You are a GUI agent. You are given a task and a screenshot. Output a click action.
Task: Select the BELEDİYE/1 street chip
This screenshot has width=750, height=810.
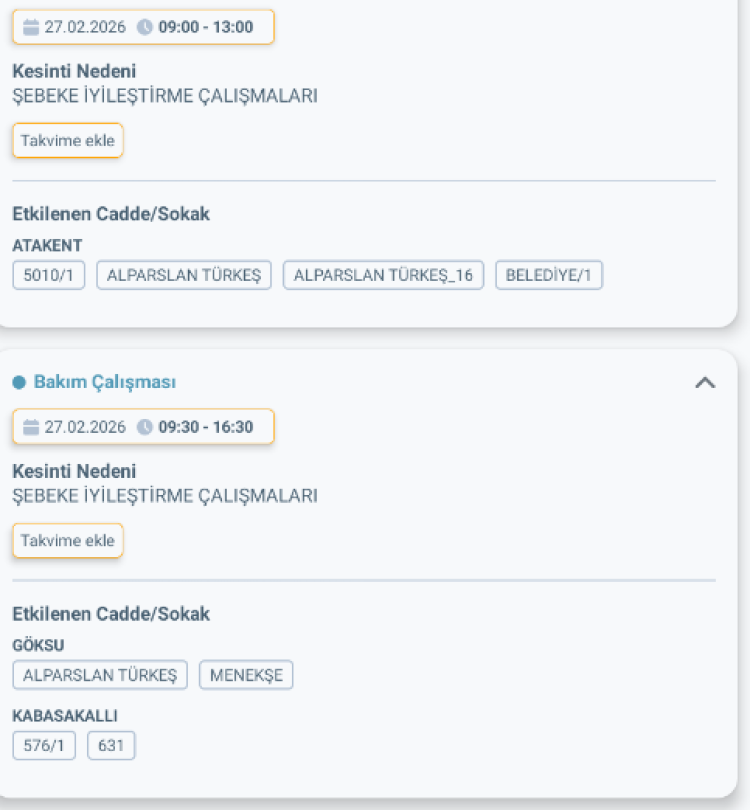(548, 275)
